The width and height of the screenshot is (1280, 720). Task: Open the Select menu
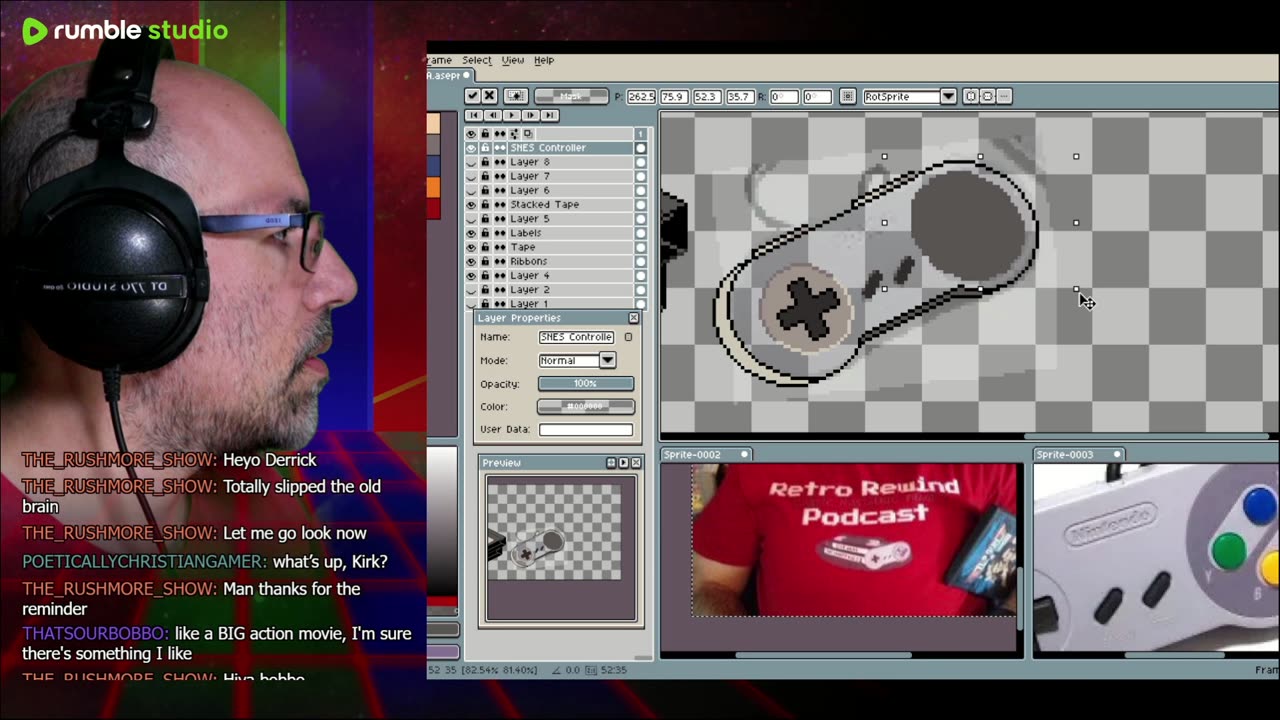477,60
